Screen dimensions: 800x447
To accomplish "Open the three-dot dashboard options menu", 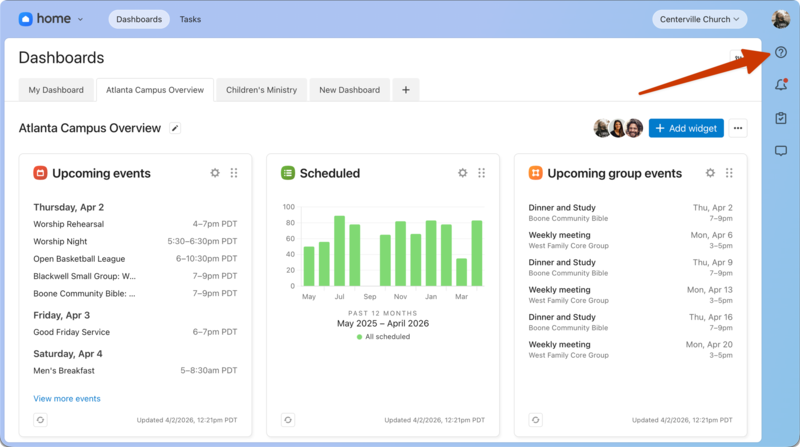I will tap(738, 128).
